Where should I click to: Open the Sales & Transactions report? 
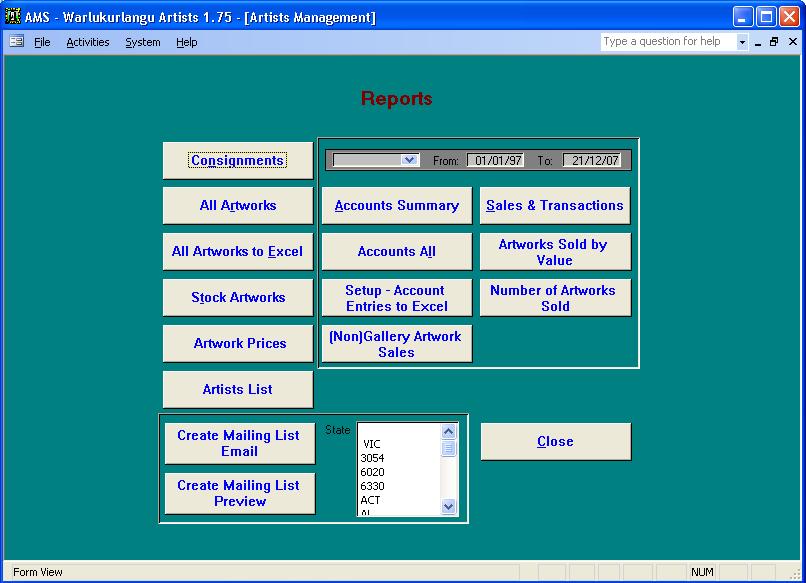click(555, 206)
